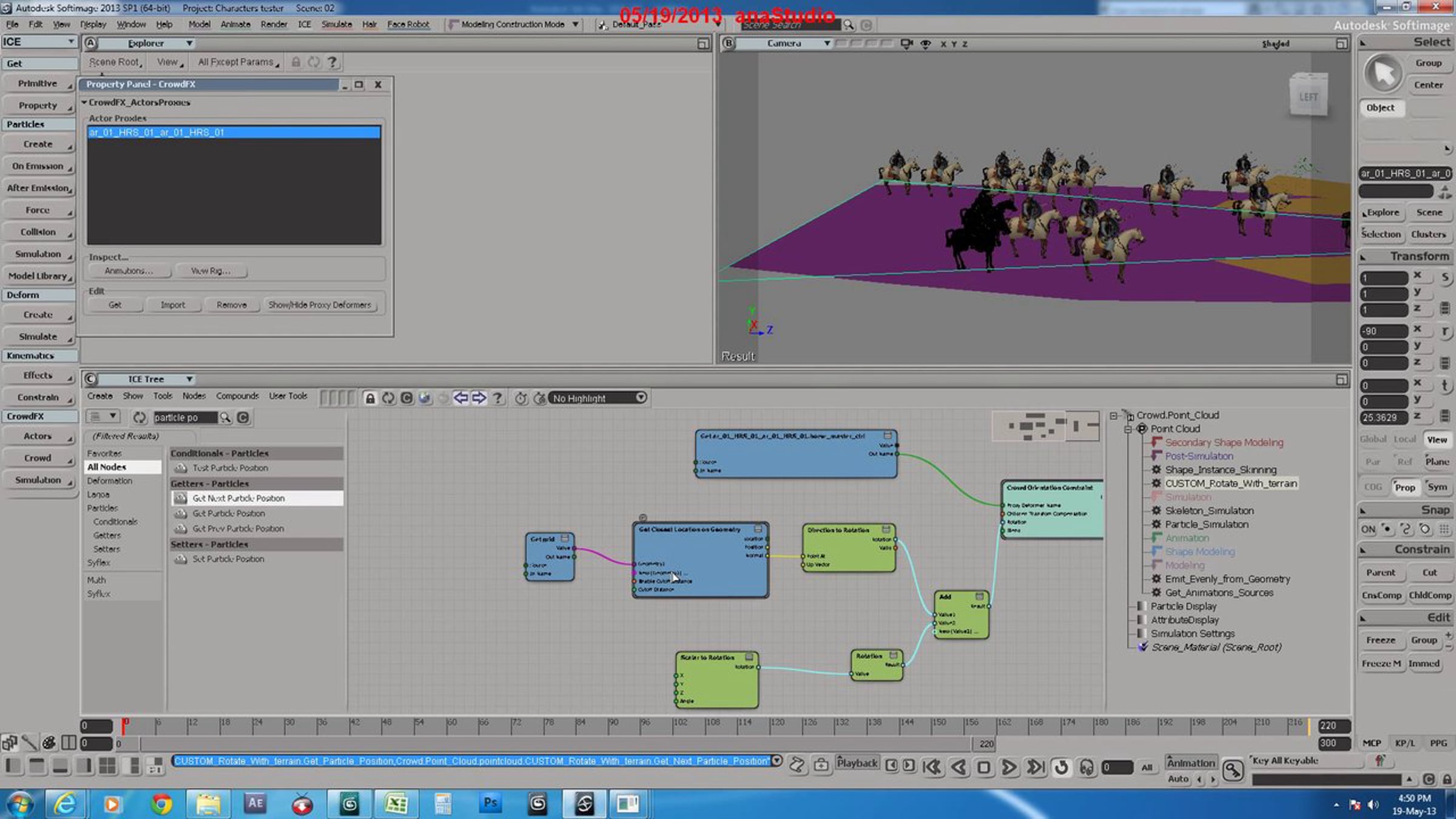Toggle the Sym symmetry mode
The image size is (1456, 819).
click(1437, 487)
